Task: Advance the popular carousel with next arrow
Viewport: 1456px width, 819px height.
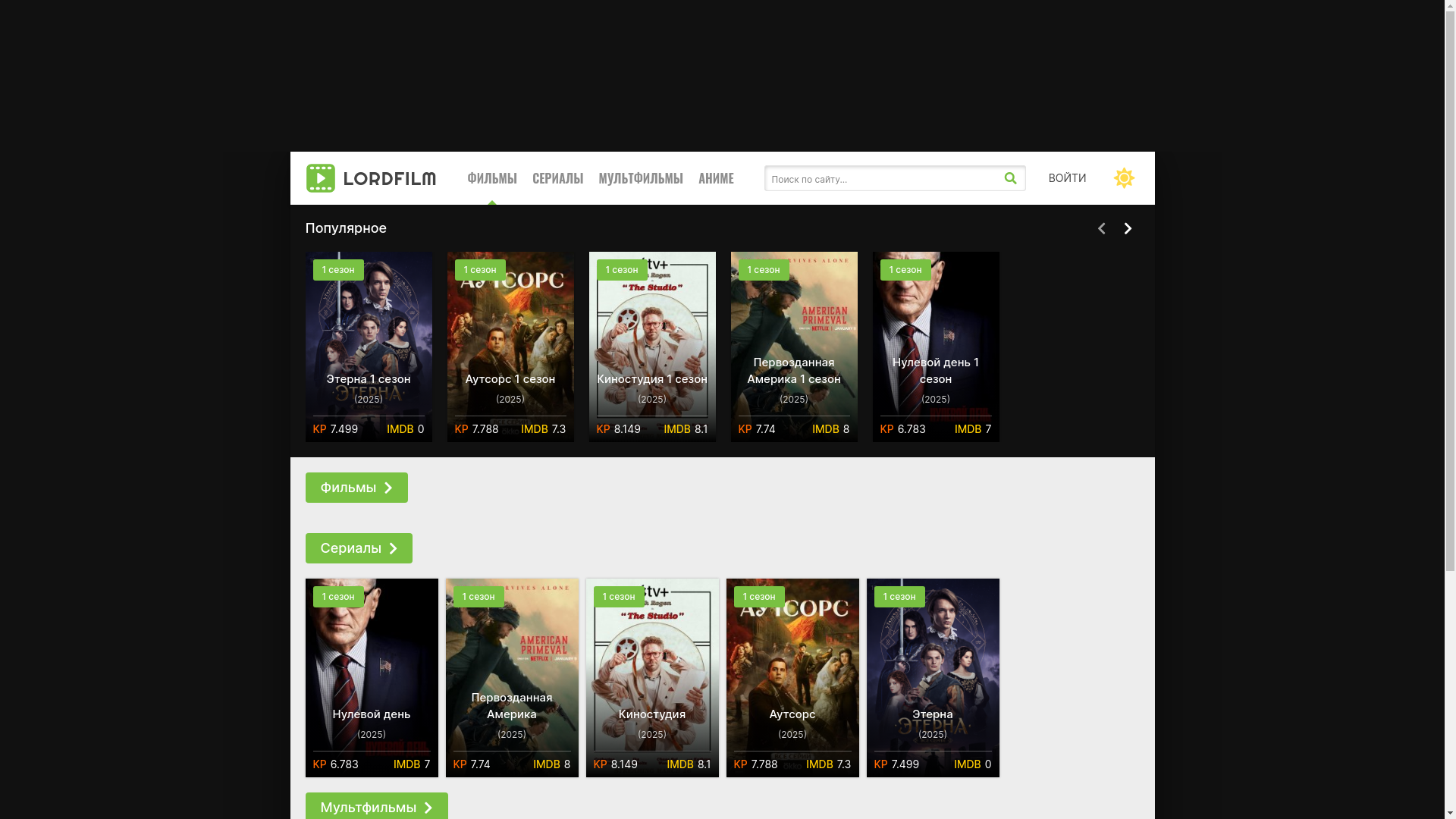Action: pyautogui.click(x=1128, y=228)
